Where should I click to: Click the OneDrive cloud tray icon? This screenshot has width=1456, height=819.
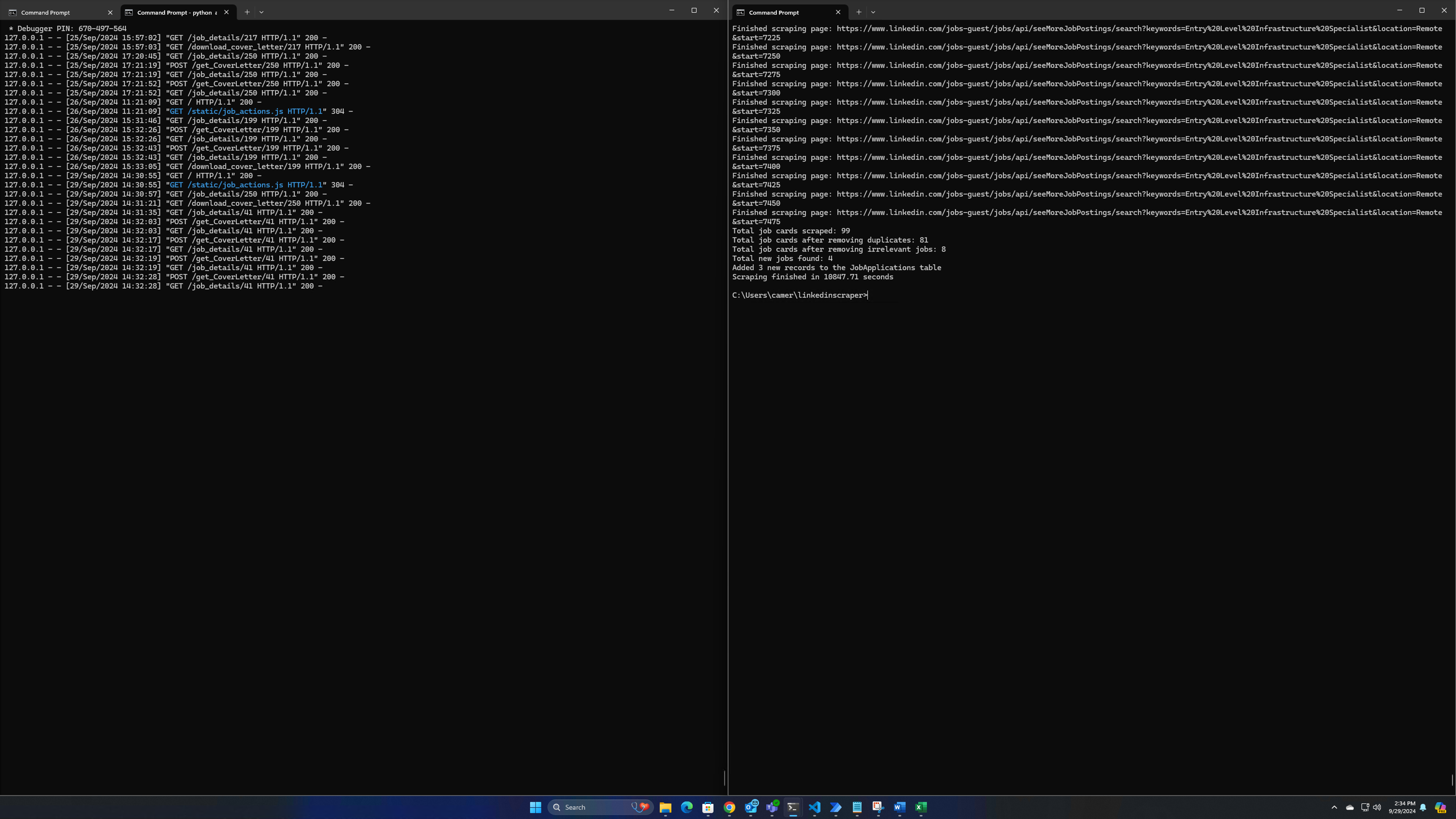1350,807
